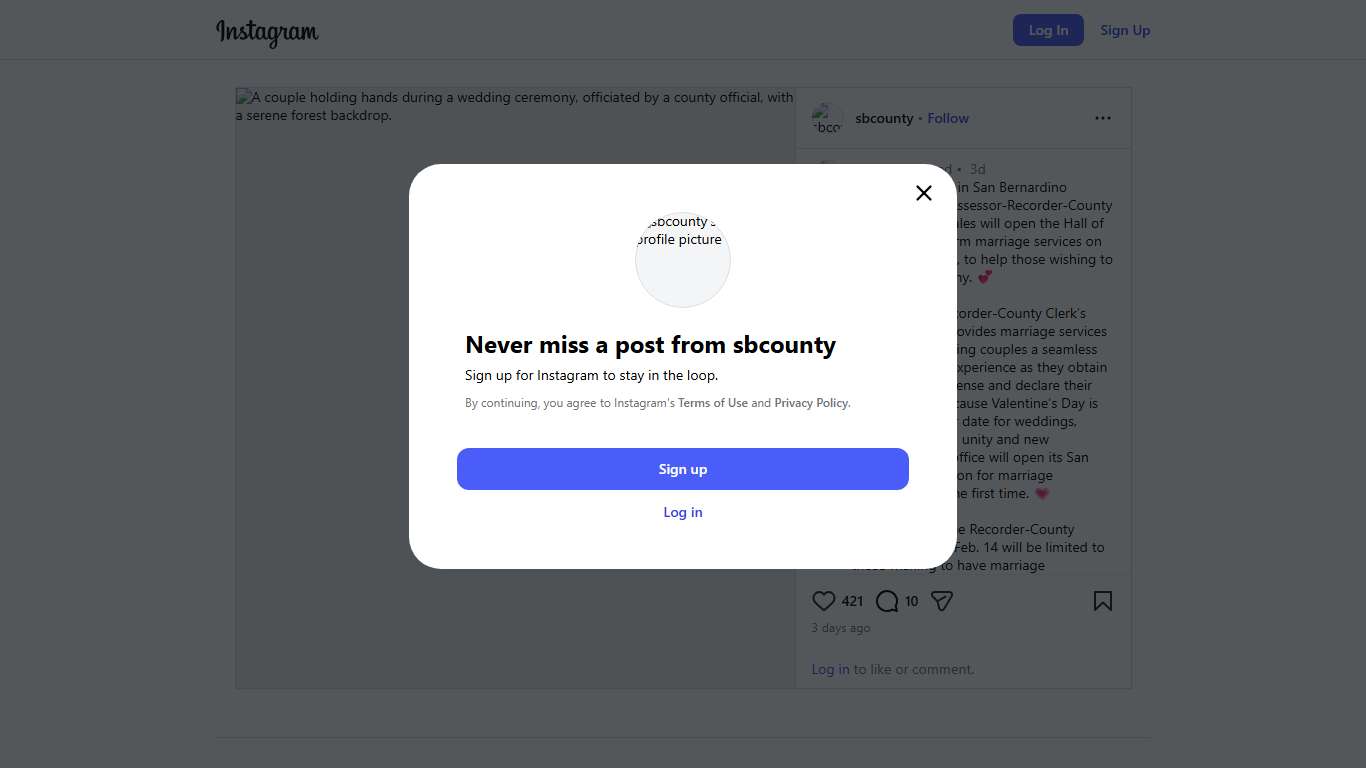1366x768 pixels.
Task: Click the heart like icon
Action: pos(823,601)
